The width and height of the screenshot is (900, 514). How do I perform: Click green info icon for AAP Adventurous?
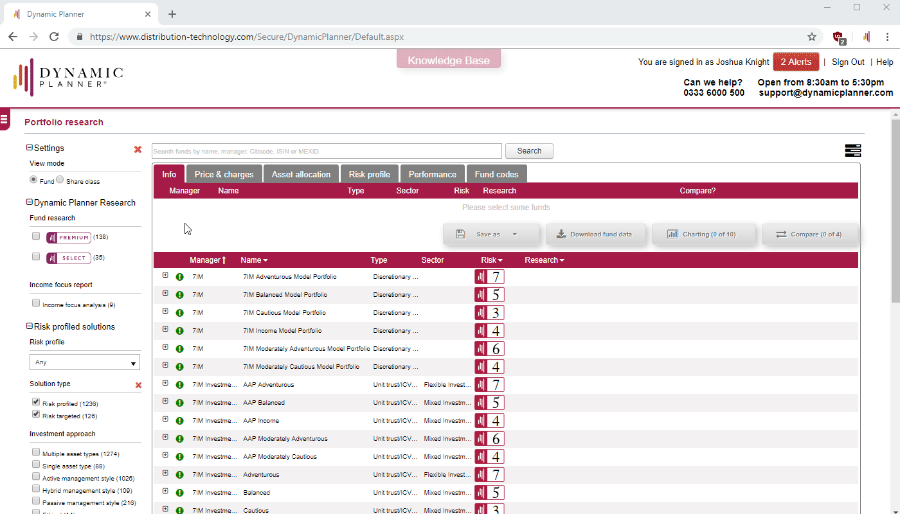180,385
